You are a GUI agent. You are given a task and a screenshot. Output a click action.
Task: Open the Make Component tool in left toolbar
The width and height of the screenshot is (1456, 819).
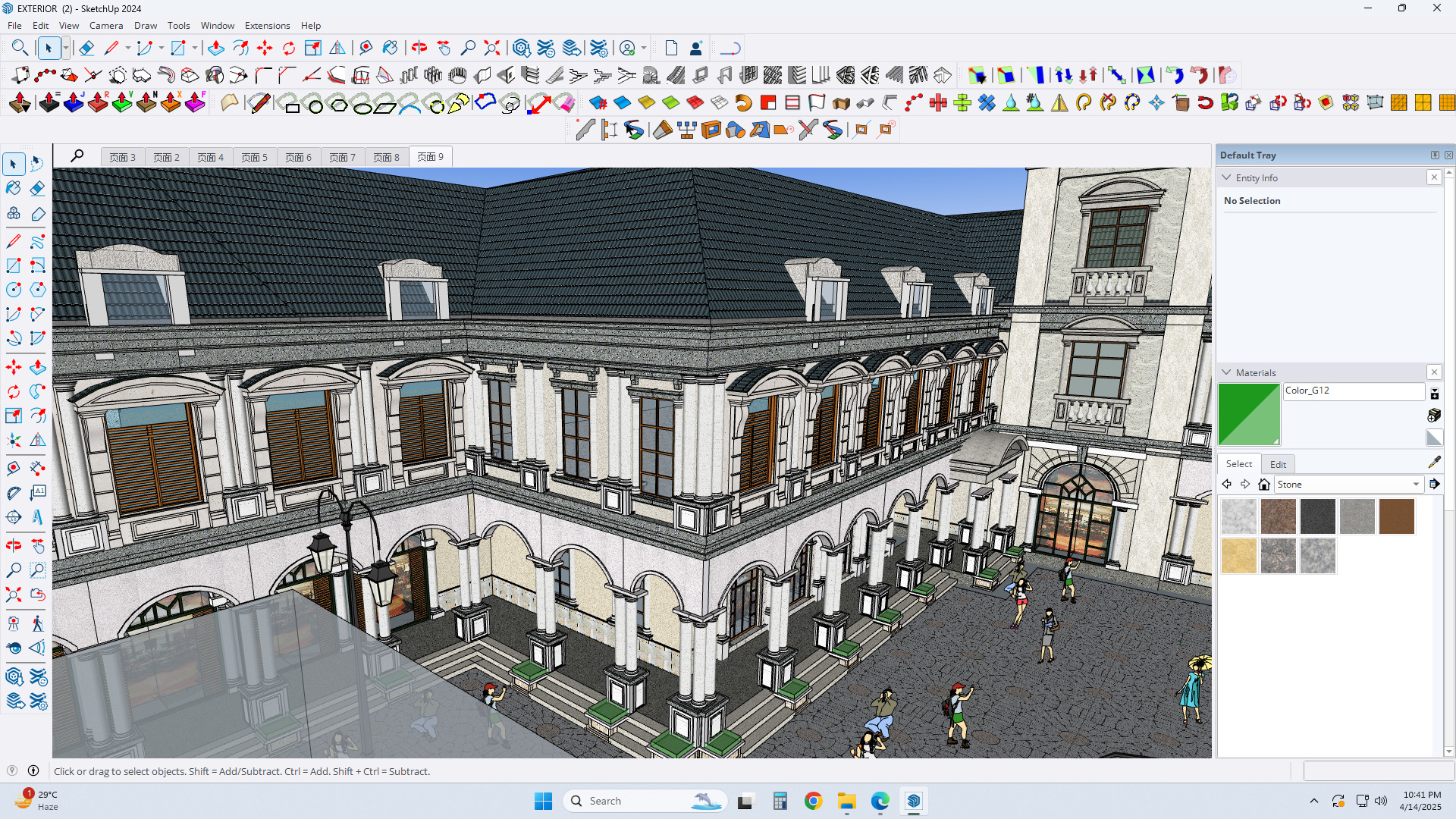coord(14,214)
